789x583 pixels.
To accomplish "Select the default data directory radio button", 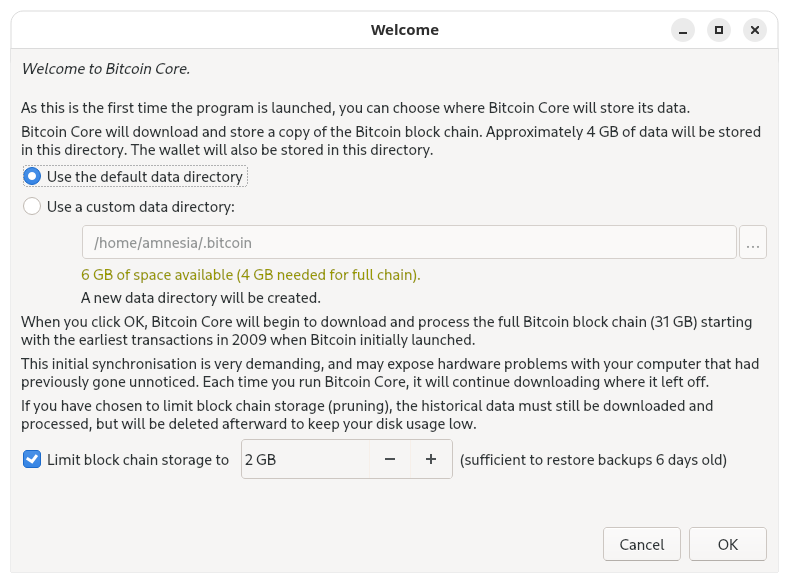I will pyautogui.click(x=32, y=177).
